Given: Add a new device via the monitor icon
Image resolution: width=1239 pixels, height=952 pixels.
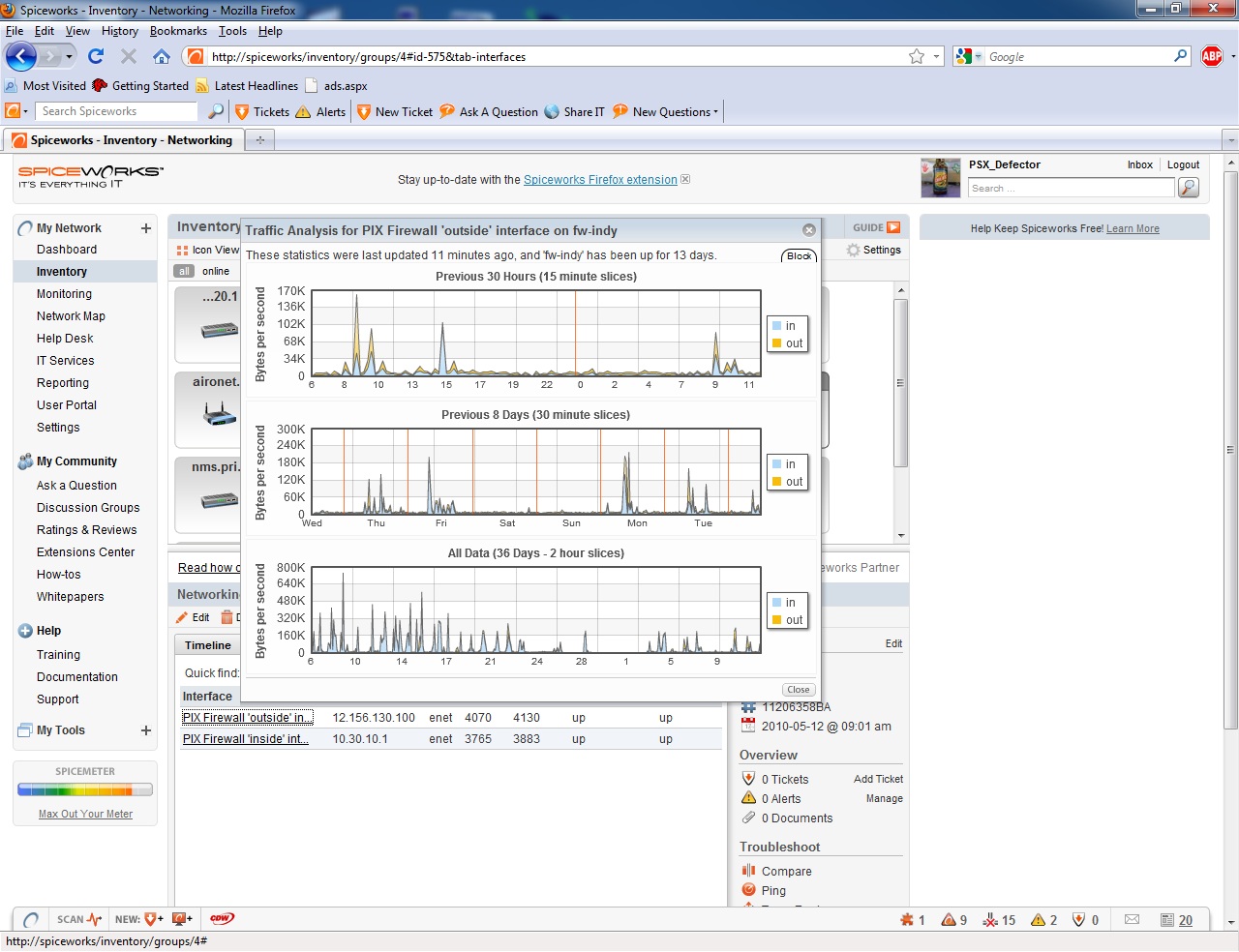Looking at the screenshot, I should pyautogui.click(x=180, y=919).
